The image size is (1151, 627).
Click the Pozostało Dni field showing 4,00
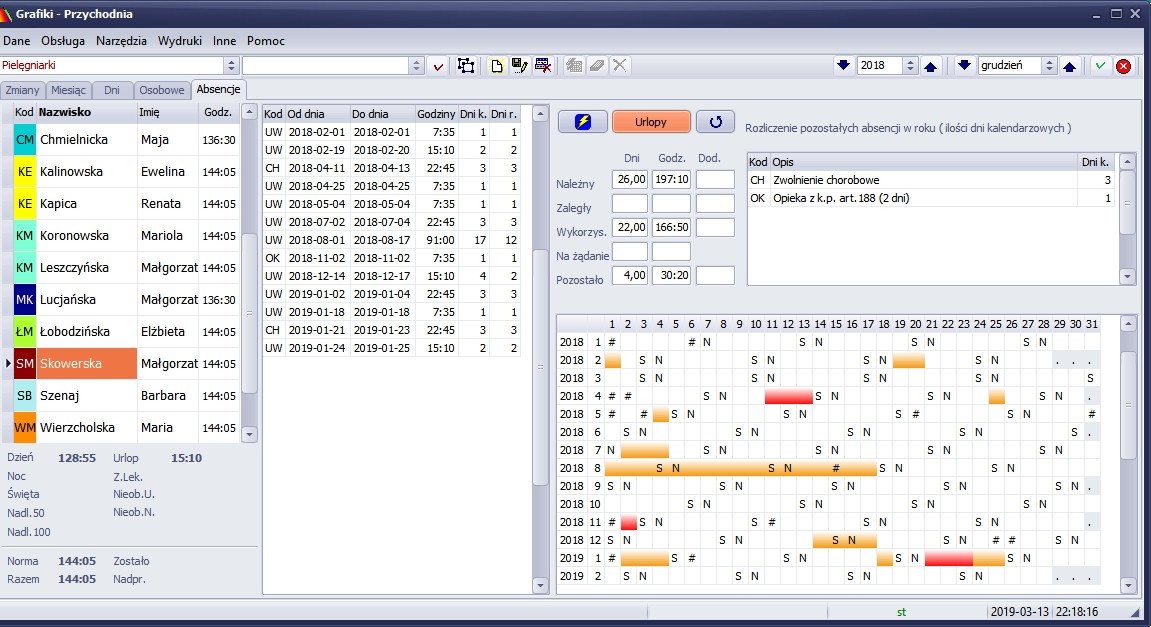630,276
